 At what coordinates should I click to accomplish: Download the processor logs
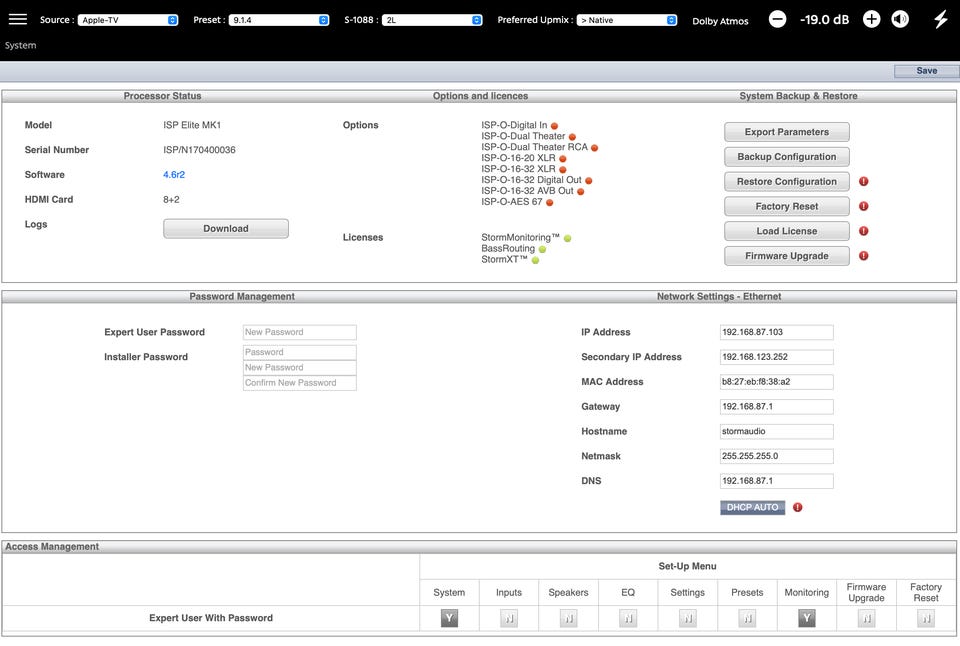pyautogui.click(x=226, y=228)
